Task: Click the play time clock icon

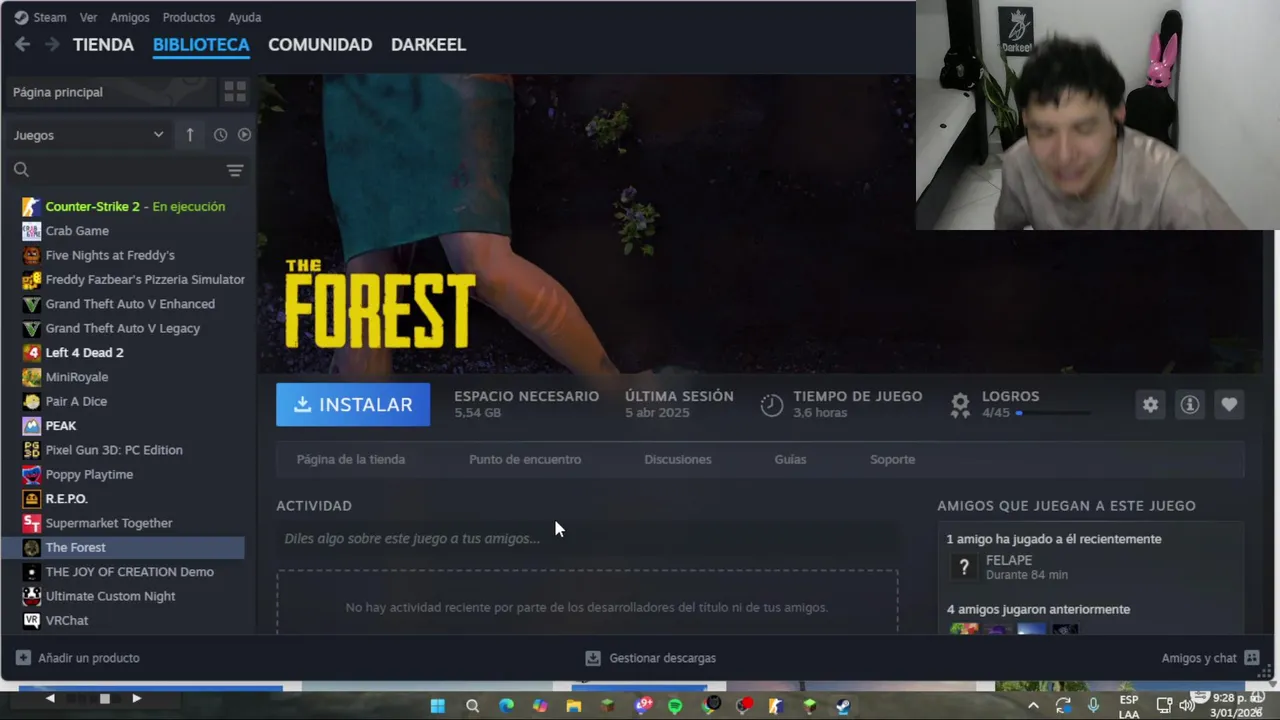Action: point(772,405)
